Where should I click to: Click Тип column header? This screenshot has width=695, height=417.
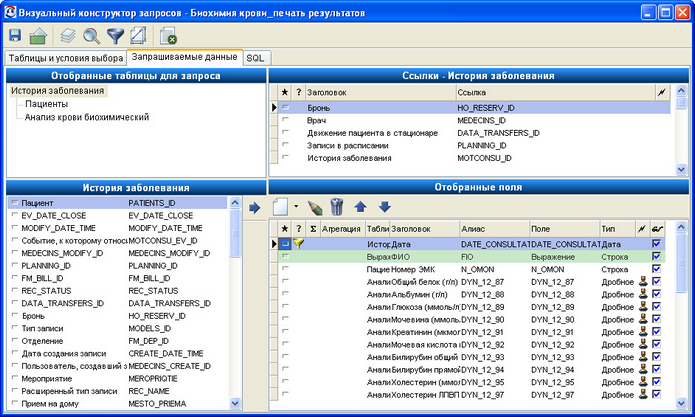617,229
